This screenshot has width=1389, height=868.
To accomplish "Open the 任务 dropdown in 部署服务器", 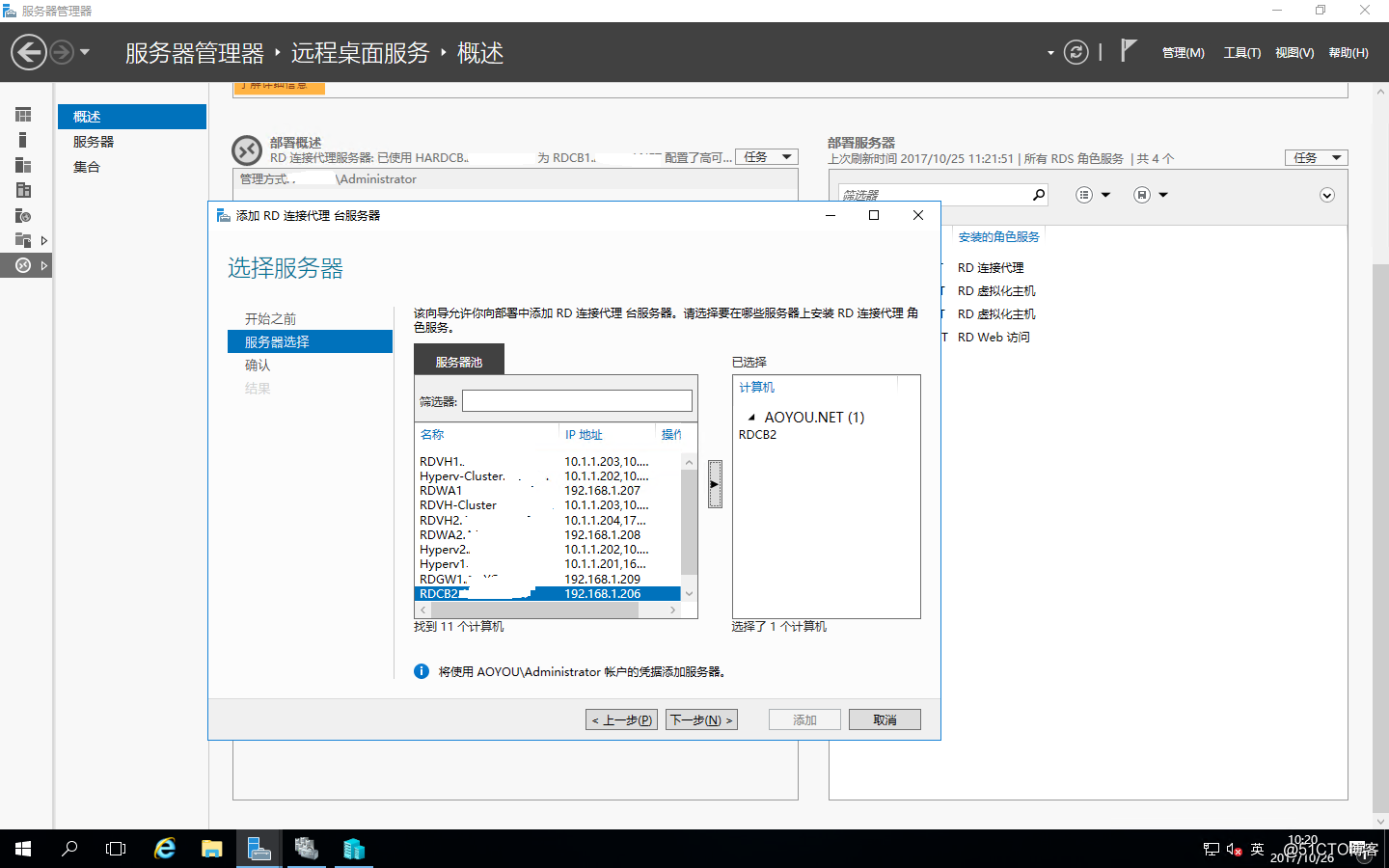I will pos(1317,157).
